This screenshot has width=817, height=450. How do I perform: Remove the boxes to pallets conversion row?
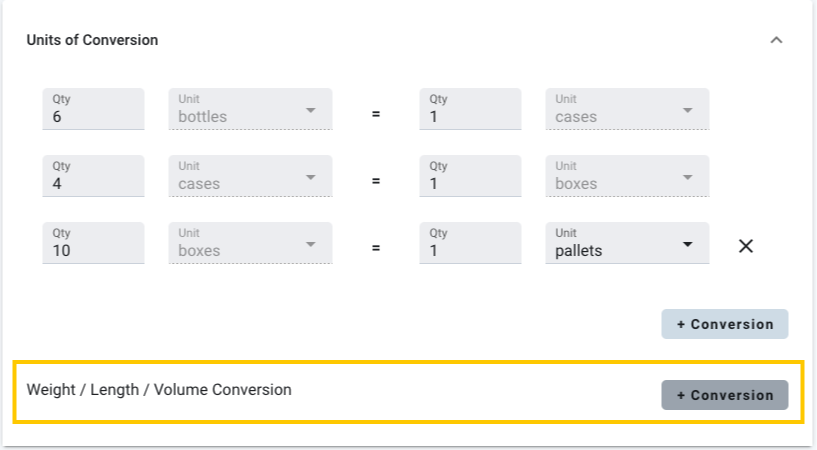pos(745,246)
